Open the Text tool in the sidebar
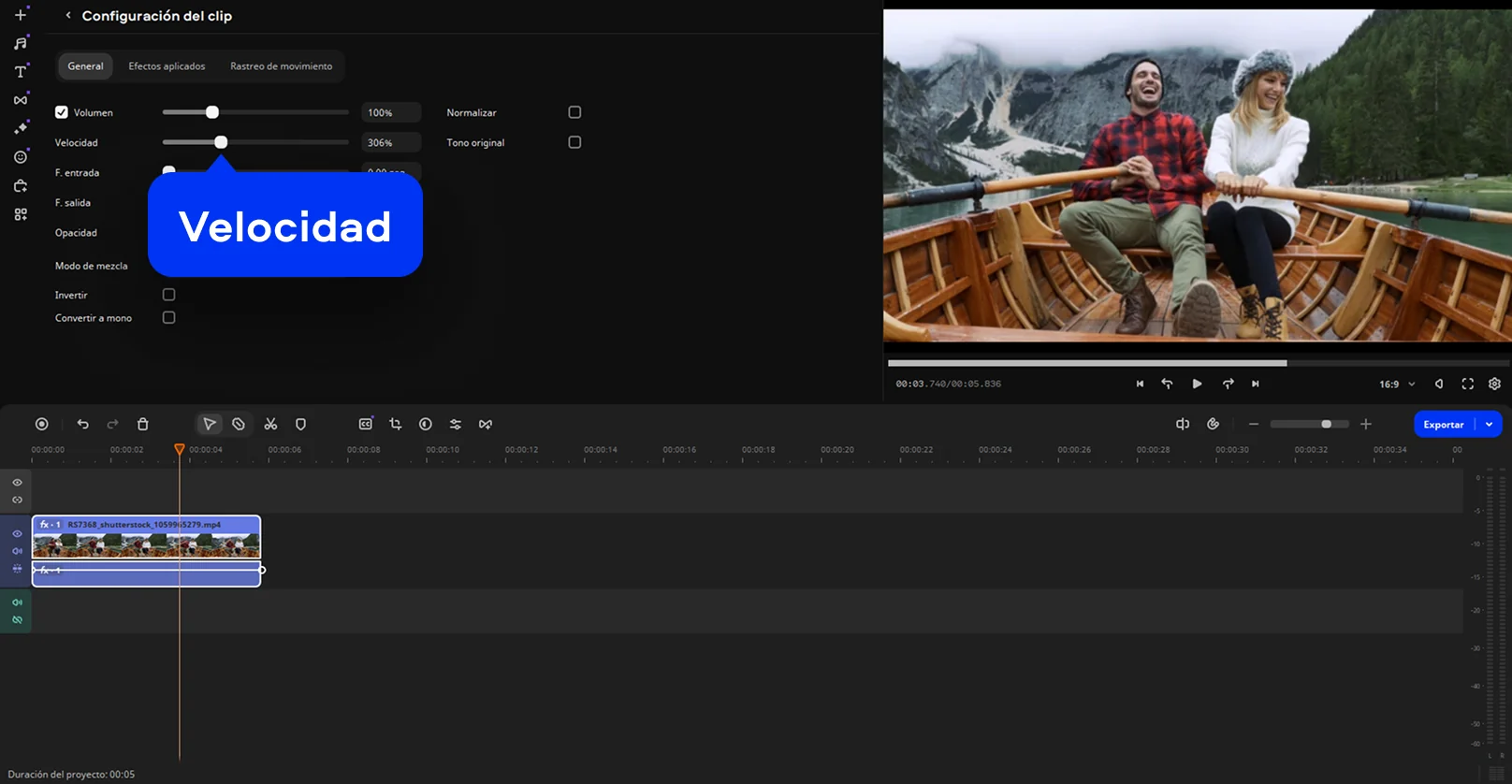This screenshot has width=1512, height=784. coord(21,72)
